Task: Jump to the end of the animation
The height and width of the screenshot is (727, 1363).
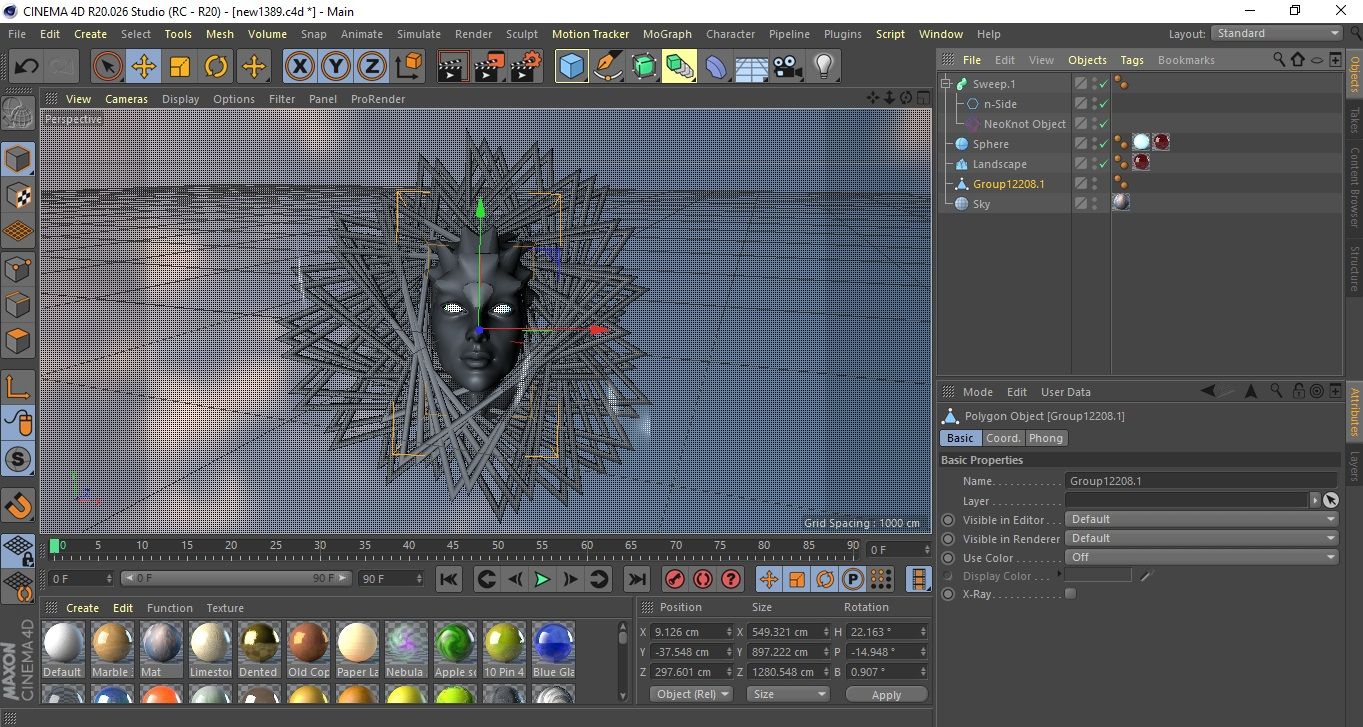Action: pos(636,579)
